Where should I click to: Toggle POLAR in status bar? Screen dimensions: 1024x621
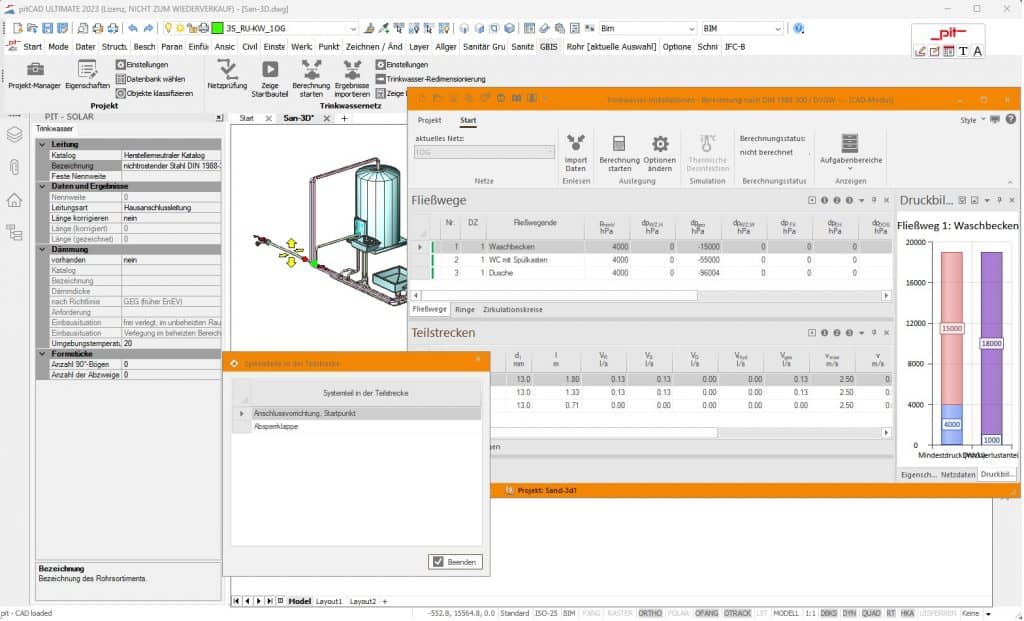[x=679, y=613]
